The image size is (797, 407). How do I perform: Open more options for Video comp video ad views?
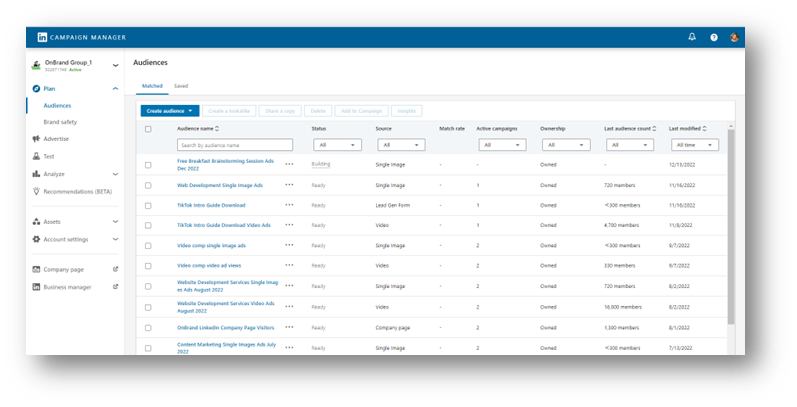(x=289, y=265)
